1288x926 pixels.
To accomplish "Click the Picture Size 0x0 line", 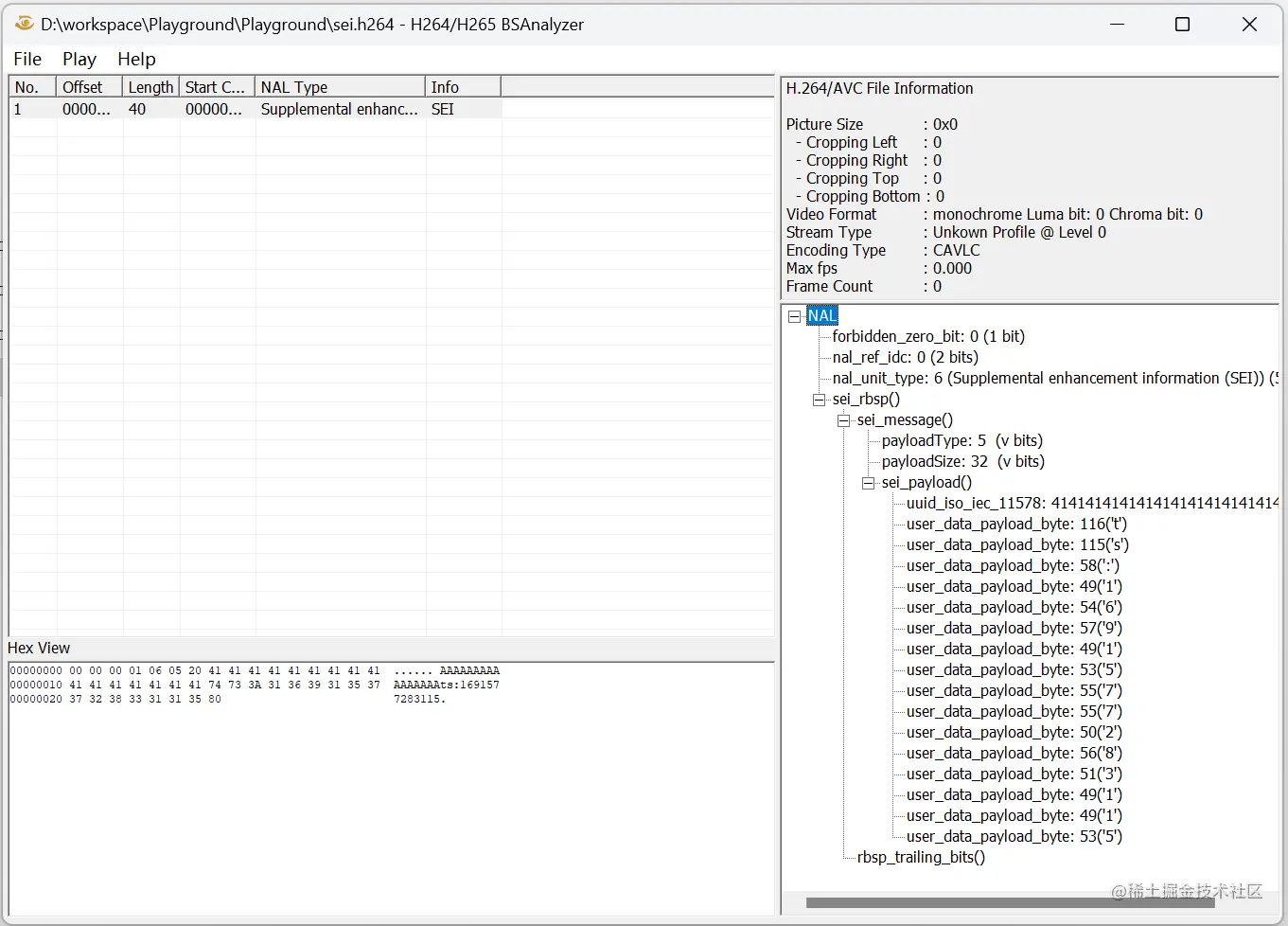I will [x=872, y=125].
